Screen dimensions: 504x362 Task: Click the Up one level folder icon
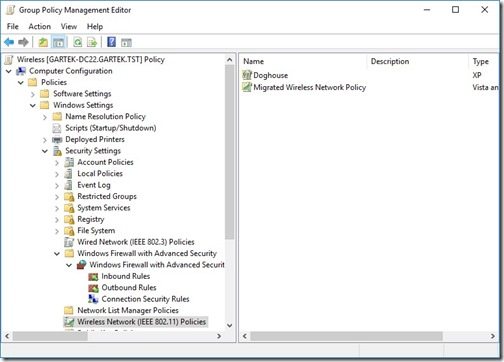43,42
